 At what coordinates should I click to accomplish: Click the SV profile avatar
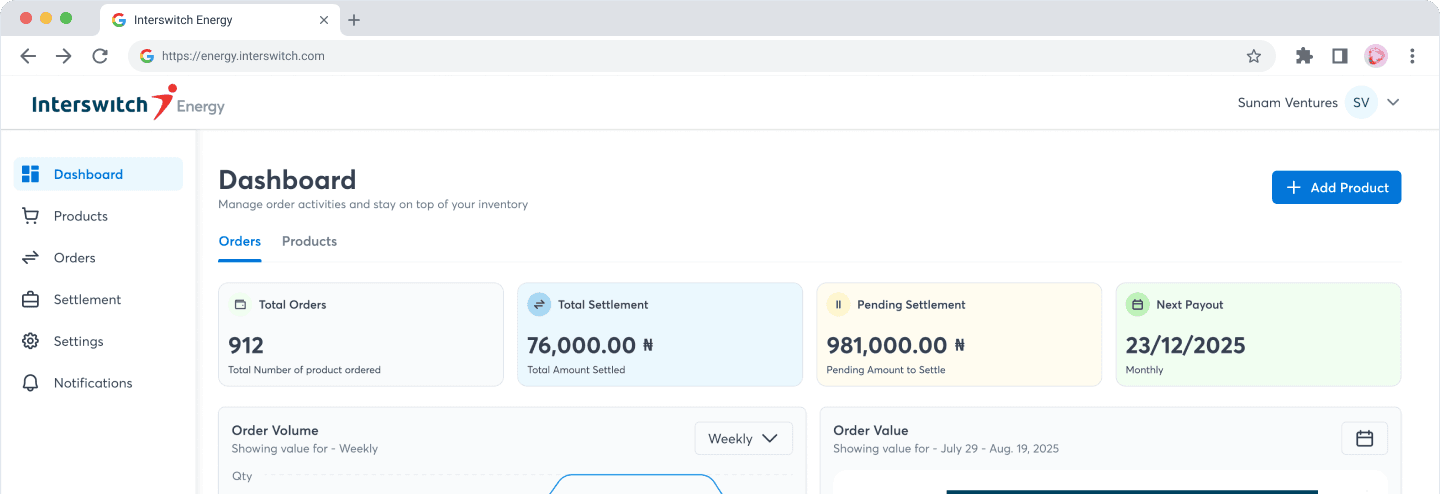(1361, 102)
